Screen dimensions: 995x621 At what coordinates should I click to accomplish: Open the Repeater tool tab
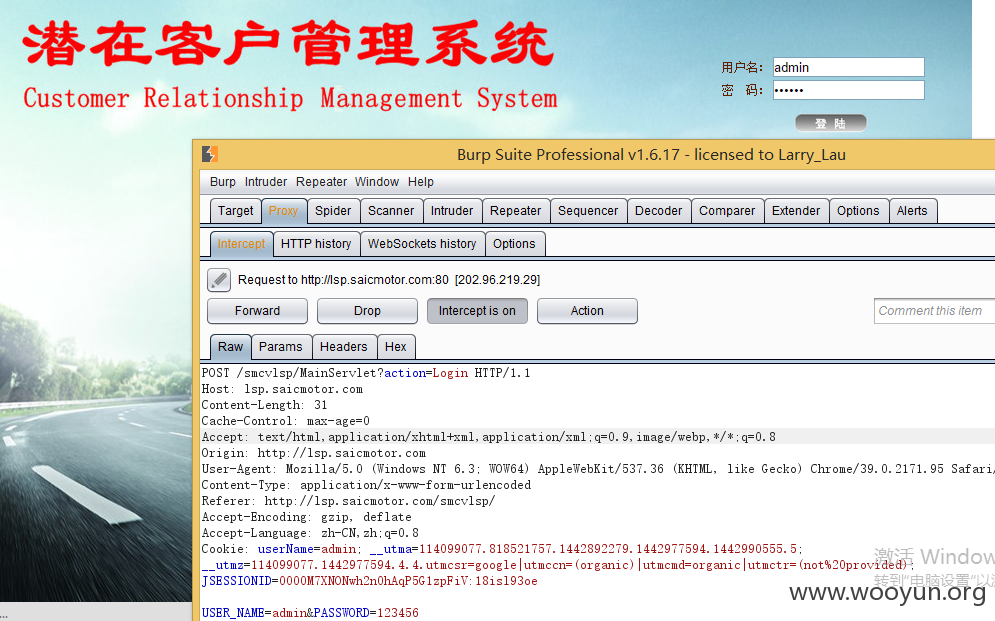(x=515, y=211)
